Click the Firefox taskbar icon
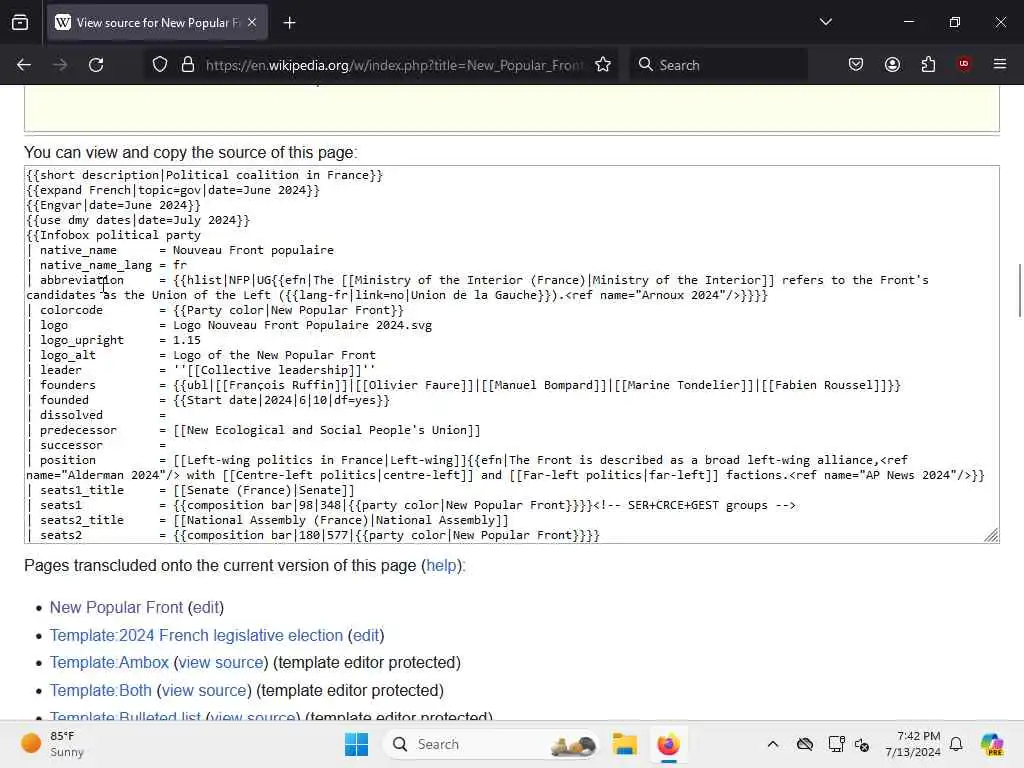1024x768 pixels. click(668, 744)
